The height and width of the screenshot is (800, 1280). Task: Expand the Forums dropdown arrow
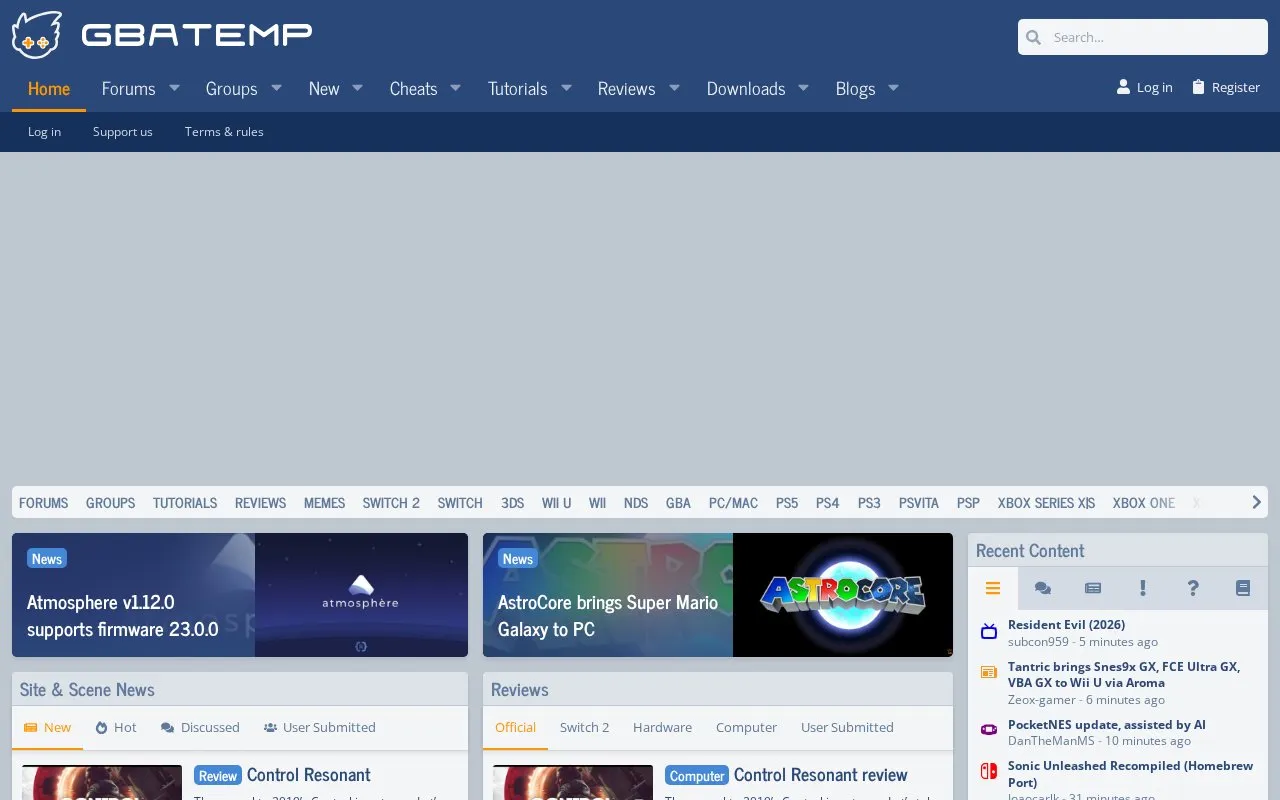click(174, 89)
